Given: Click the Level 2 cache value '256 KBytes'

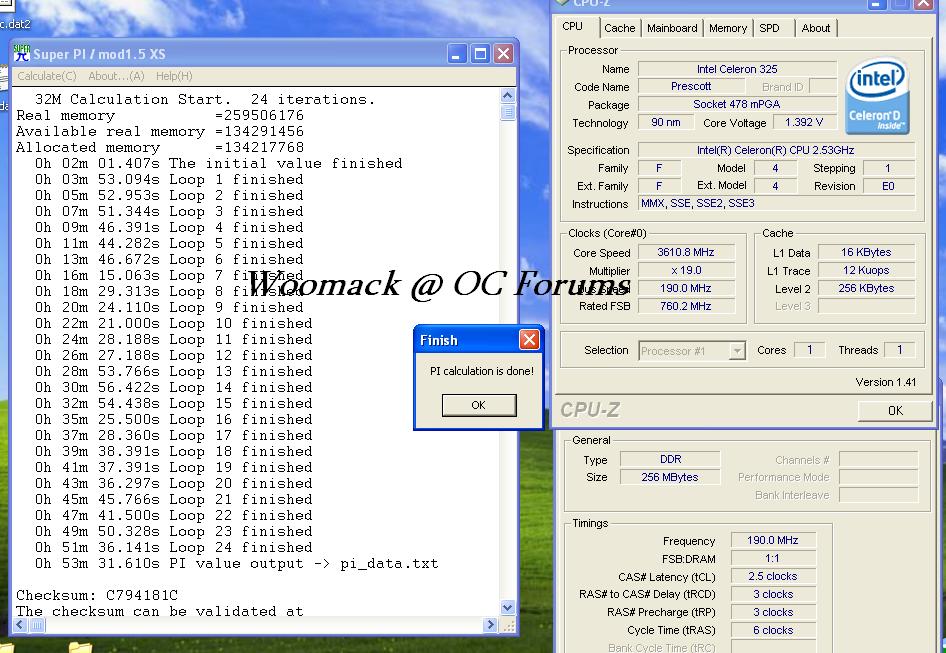Looking at the screenshot, I should [866, 288].
